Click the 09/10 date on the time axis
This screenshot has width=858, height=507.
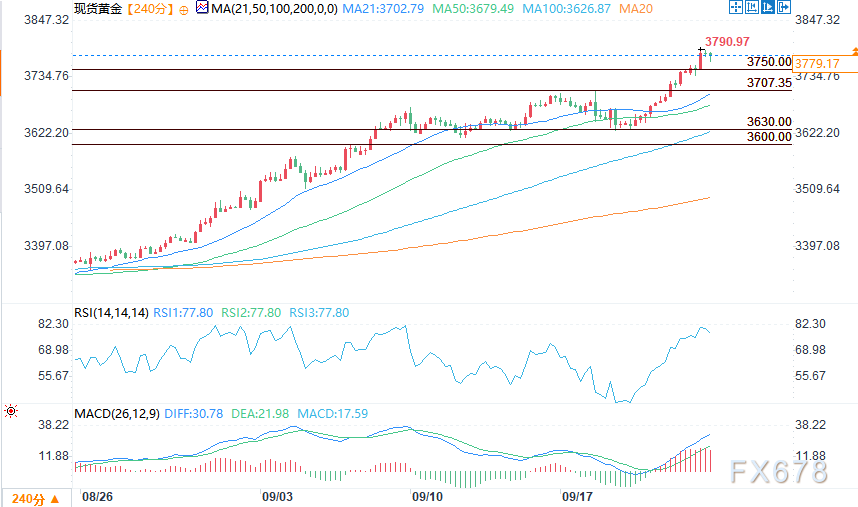tap(427, 495)
